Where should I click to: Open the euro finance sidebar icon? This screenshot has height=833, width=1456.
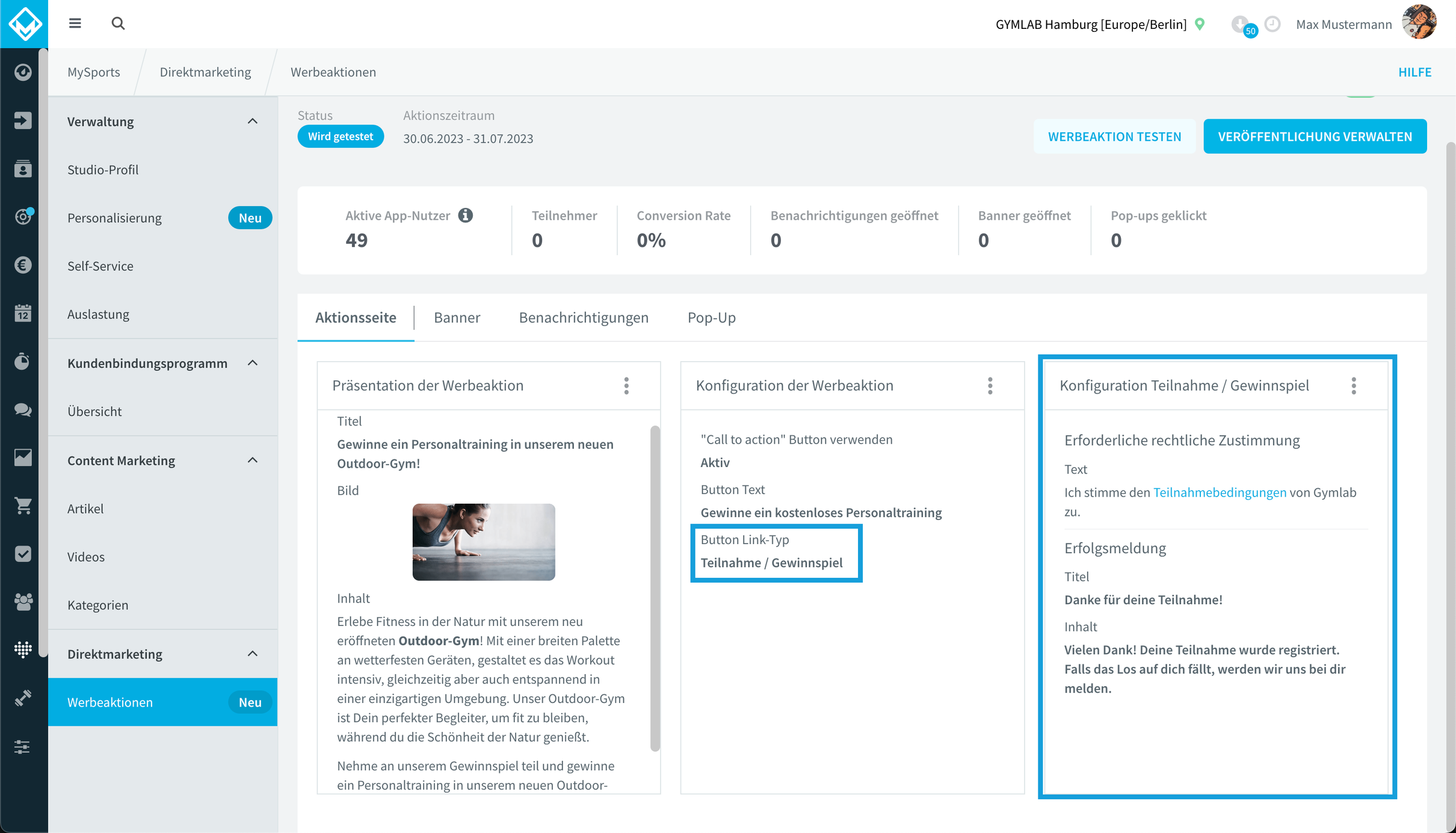(x=23, y=265)
